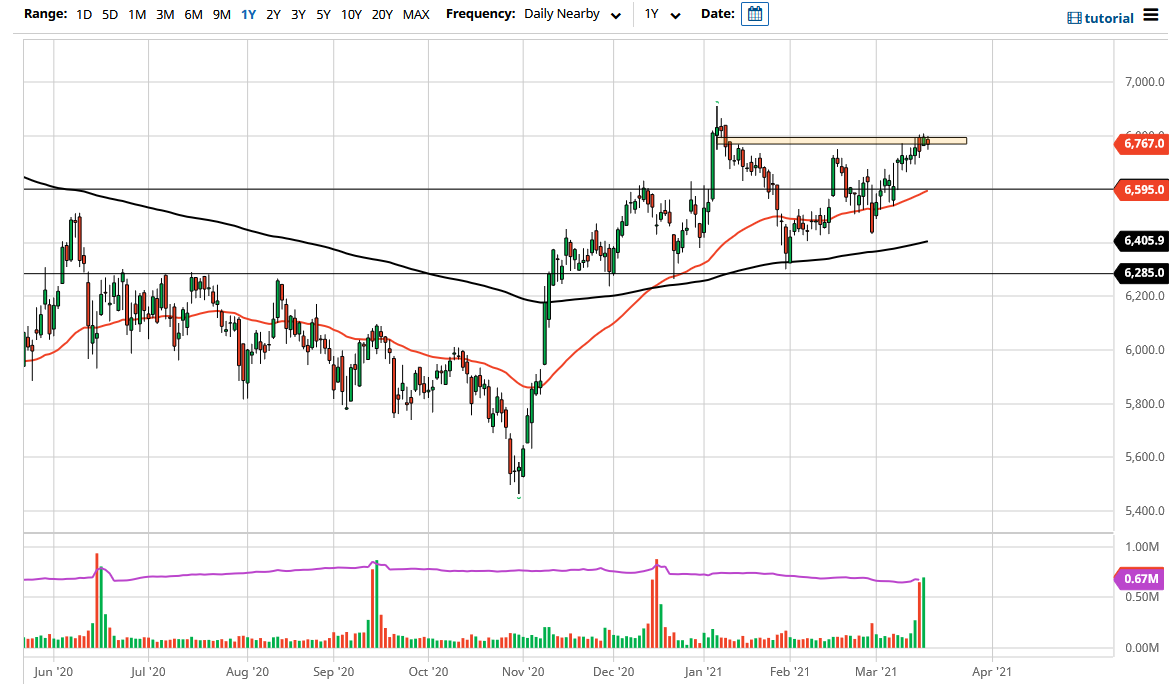
Task: Select the 9M range option
Action: 221,15
